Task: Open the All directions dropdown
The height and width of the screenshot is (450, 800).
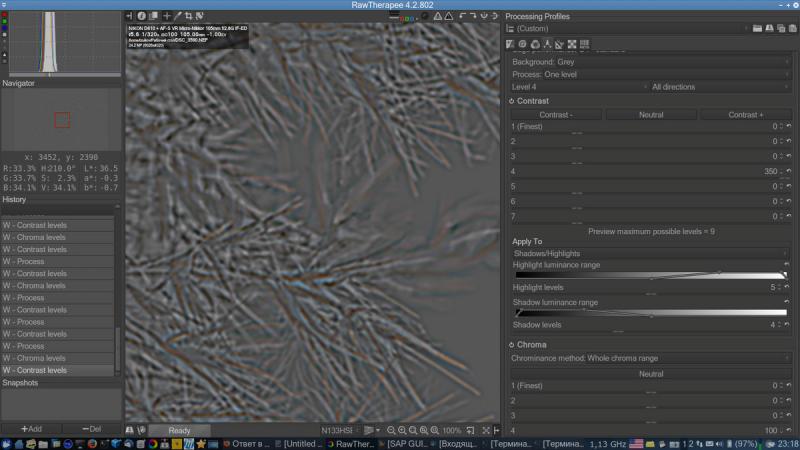Action: coord(721,87)
